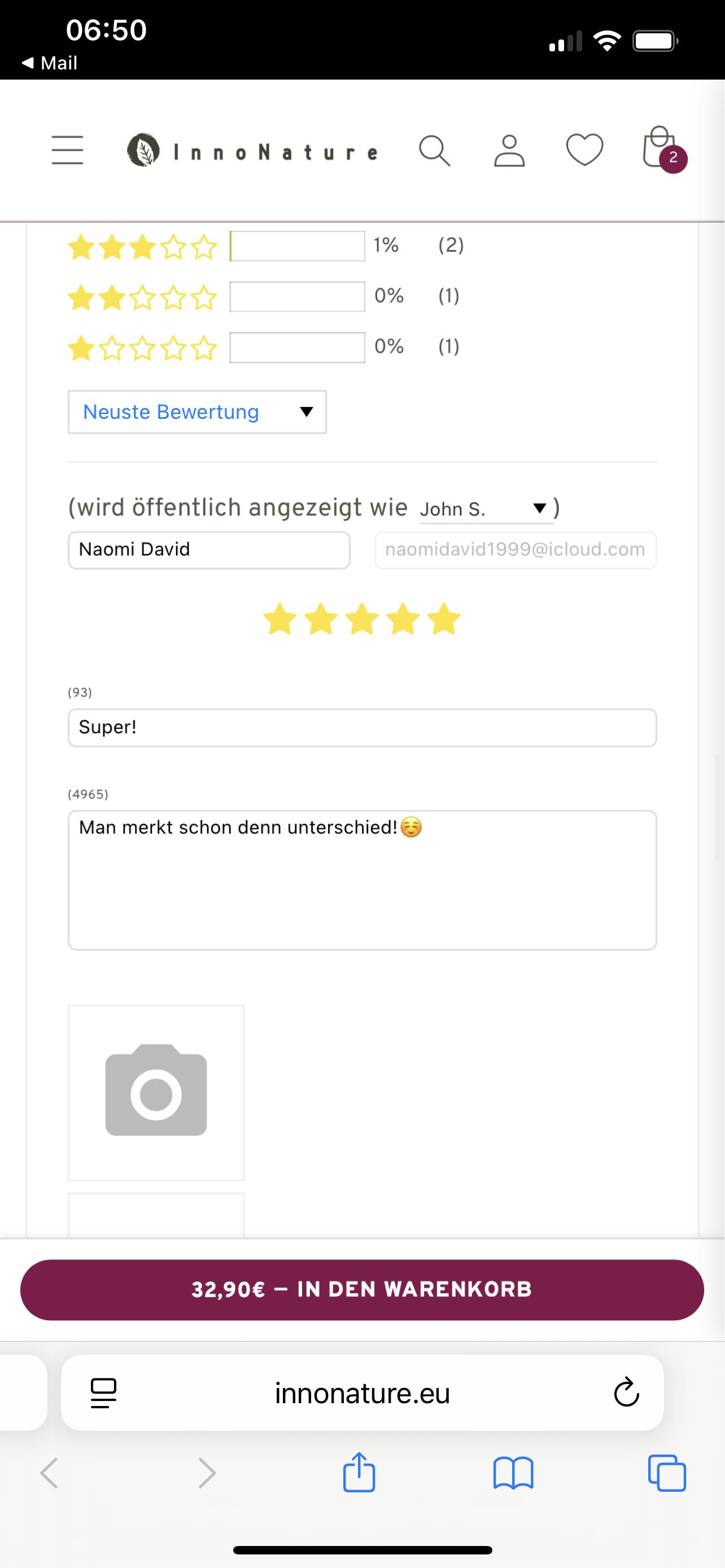Viewport: 725px width, 1568px height.
Task: Set rating to three stars
Action: pyautogui.click(x=361, y=619)
